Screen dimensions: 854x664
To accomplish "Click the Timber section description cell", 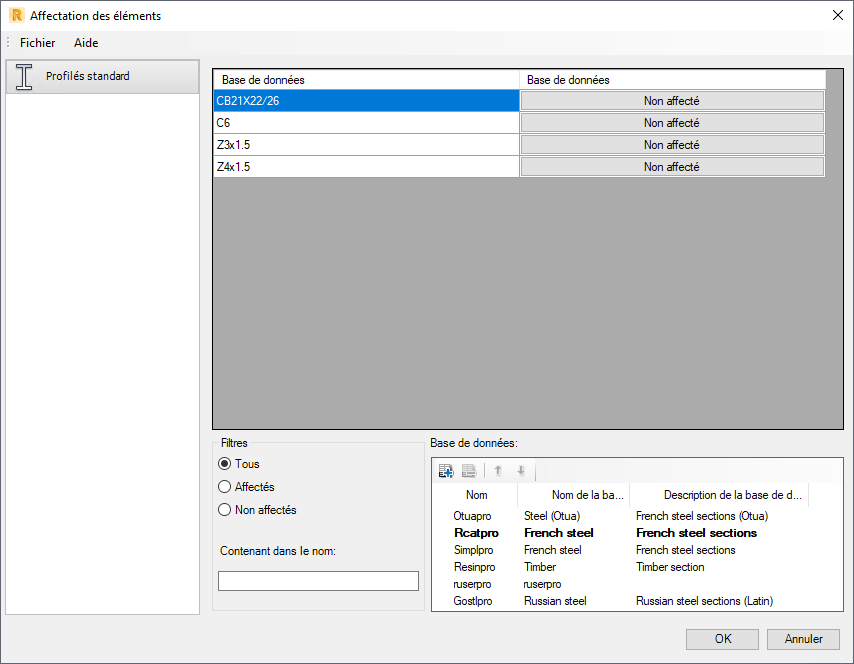I will pyautogui.click(x=670, y=567).
